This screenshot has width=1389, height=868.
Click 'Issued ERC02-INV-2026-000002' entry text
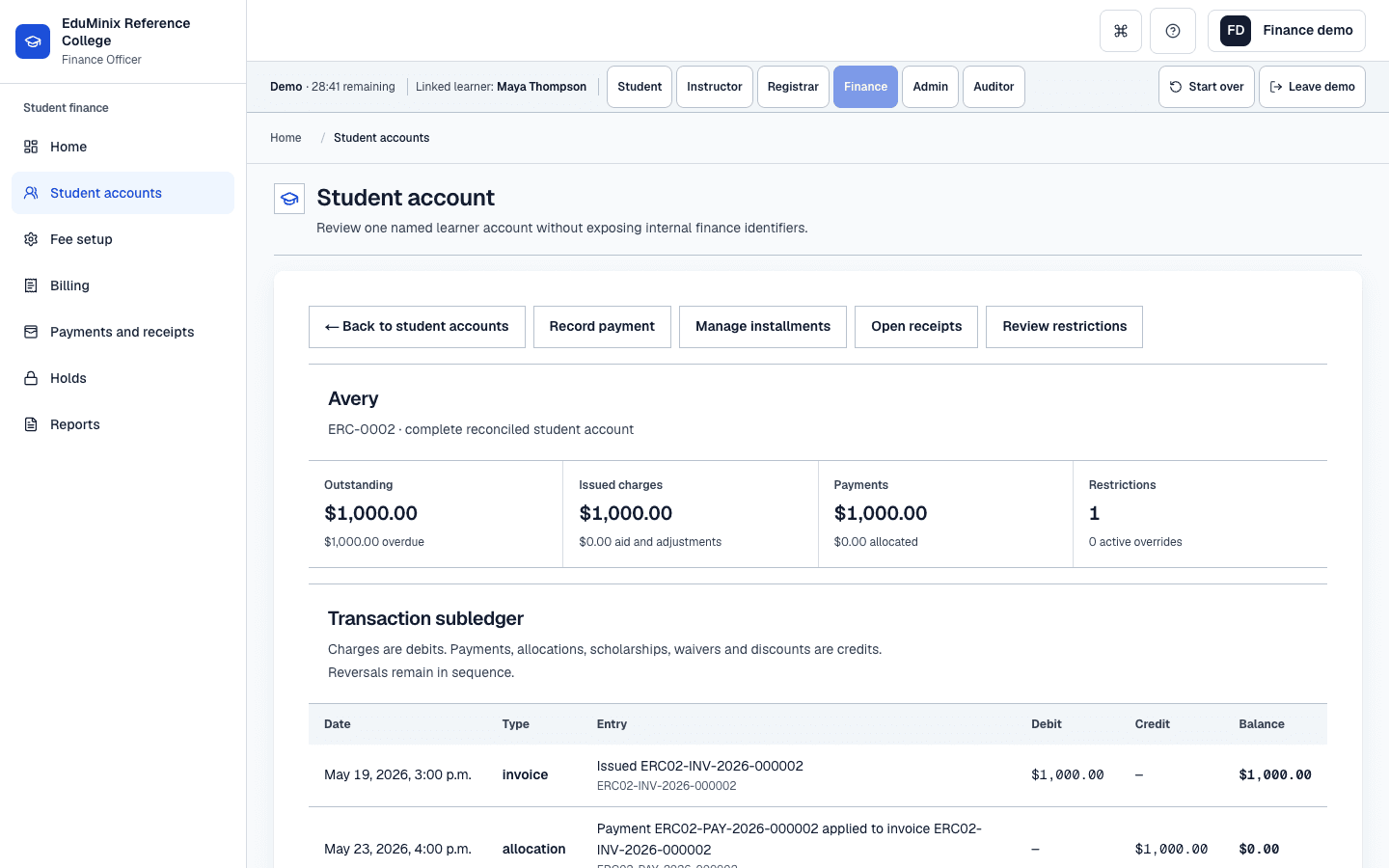coord(699,766)
